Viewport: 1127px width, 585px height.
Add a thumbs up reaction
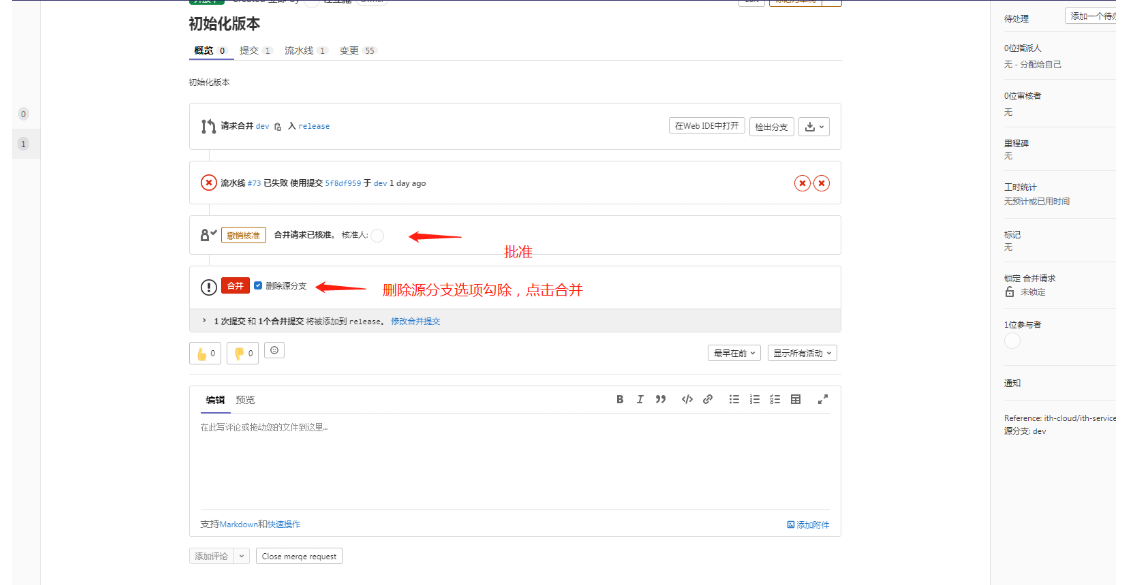(205, 353)
